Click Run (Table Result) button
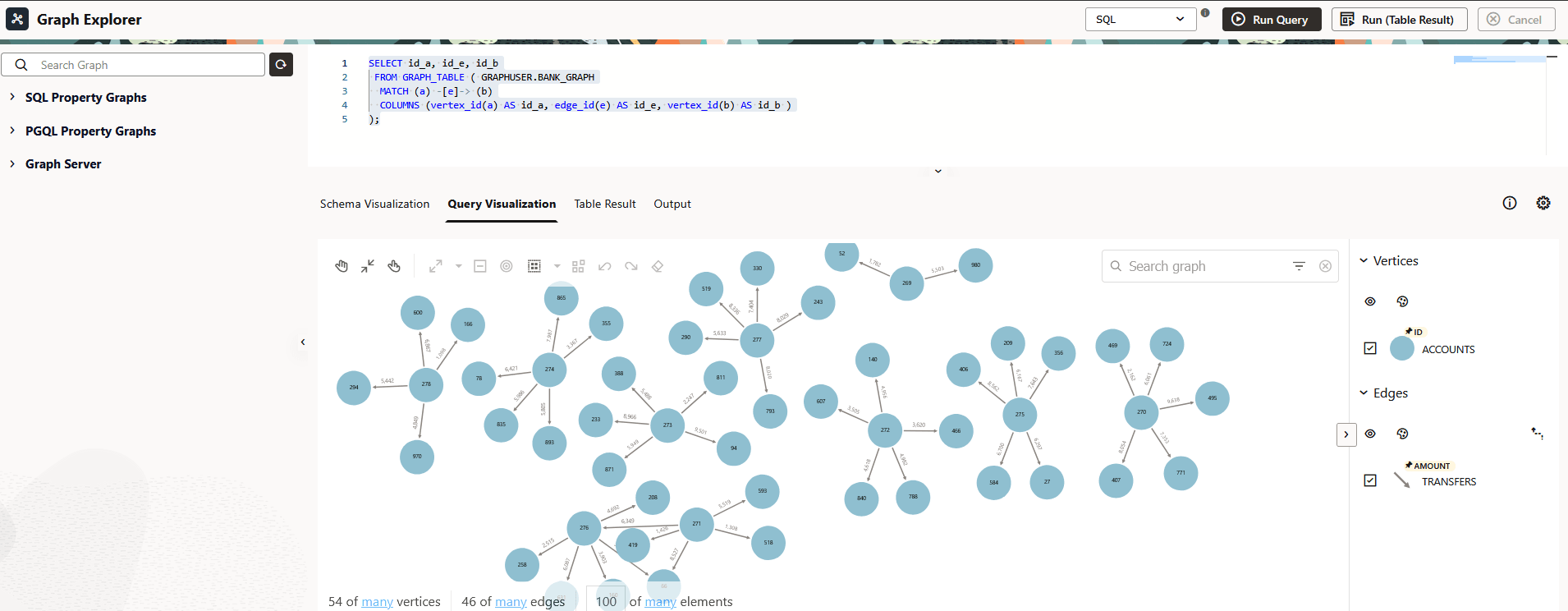 click(1398, 19)
